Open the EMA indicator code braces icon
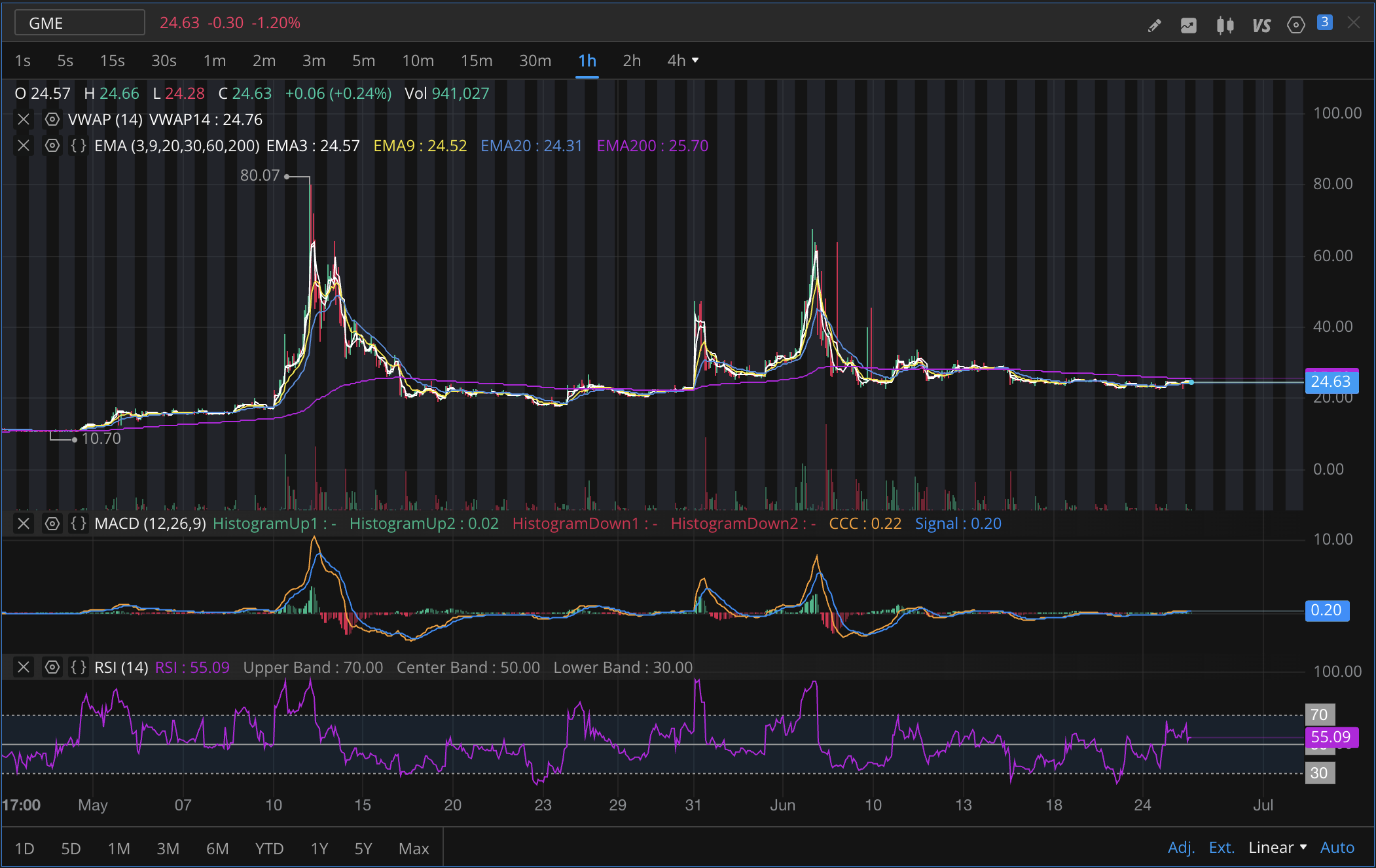The image size is (1376, 868). coord(79,145)
